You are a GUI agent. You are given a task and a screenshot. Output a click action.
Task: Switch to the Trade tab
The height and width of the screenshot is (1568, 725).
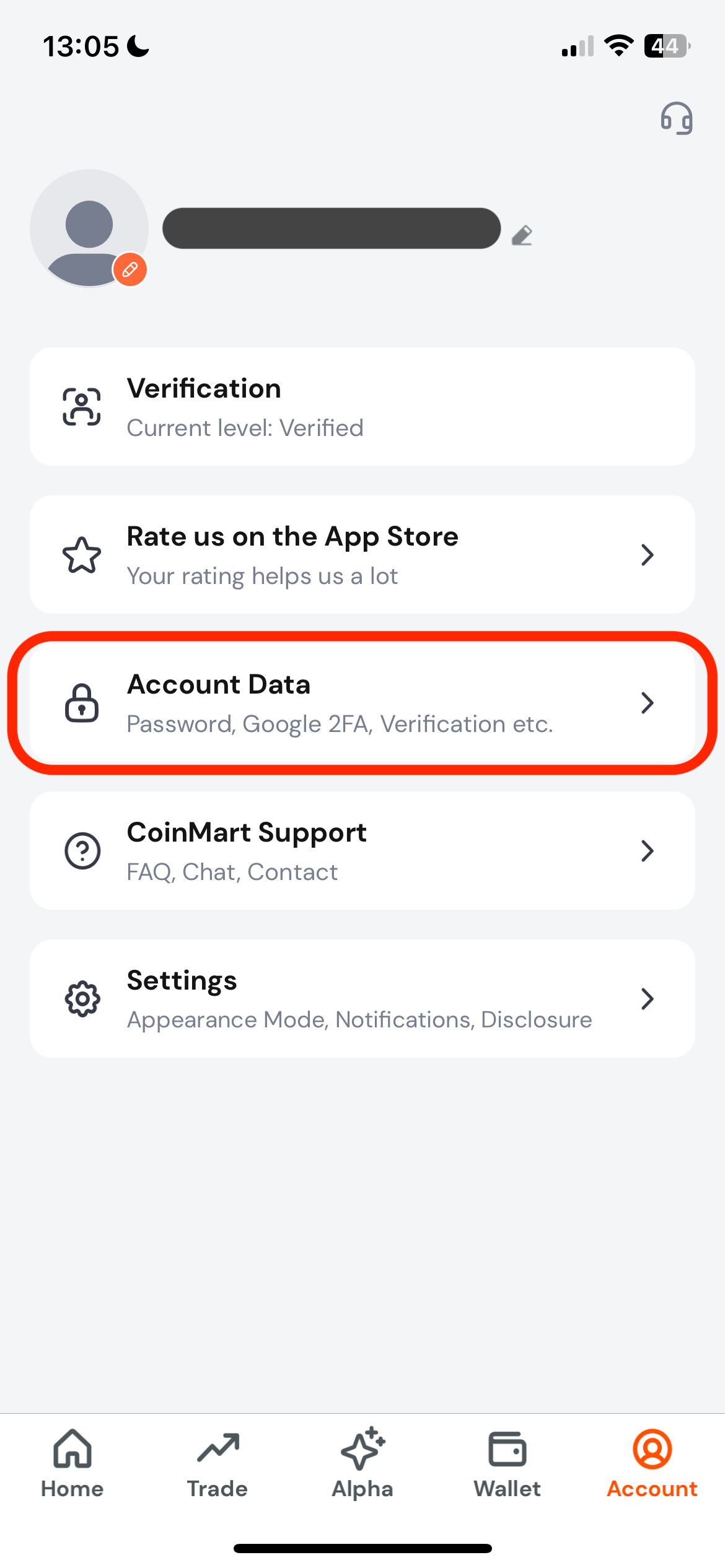pyautogui.click(x=217, y=1464)
